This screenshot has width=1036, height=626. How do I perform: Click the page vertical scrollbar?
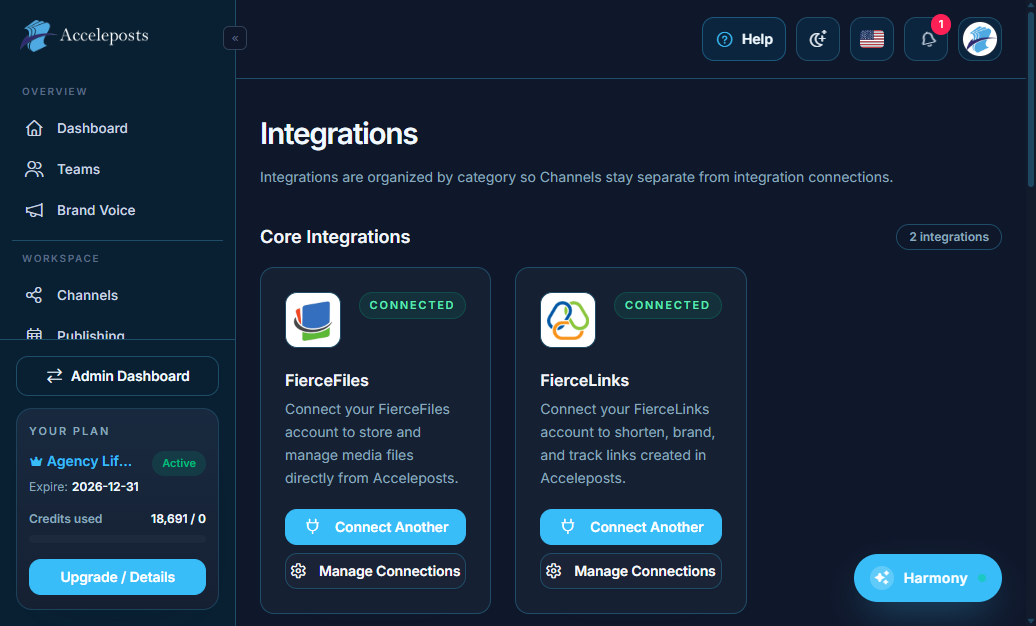pyautogui.click(x=1031, y=99)
